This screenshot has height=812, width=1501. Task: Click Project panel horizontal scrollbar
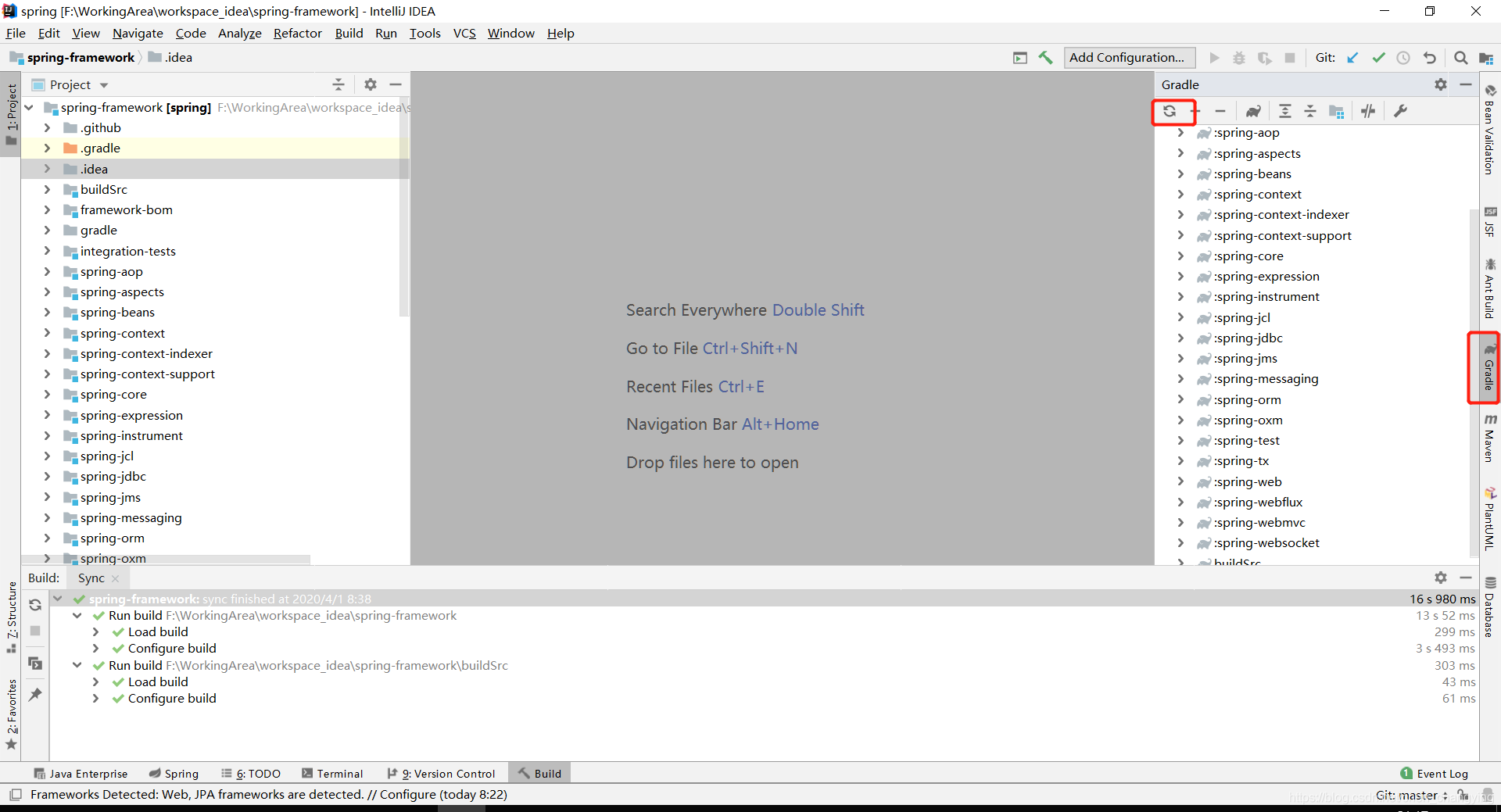click(x=166, y=560)
